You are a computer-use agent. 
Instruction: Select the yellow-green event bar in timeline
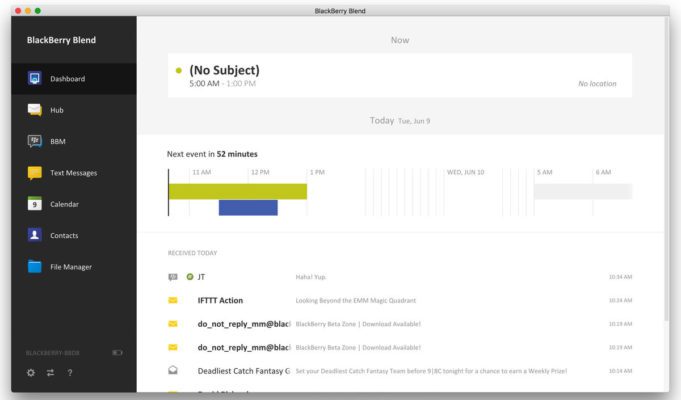pos(238,192)
